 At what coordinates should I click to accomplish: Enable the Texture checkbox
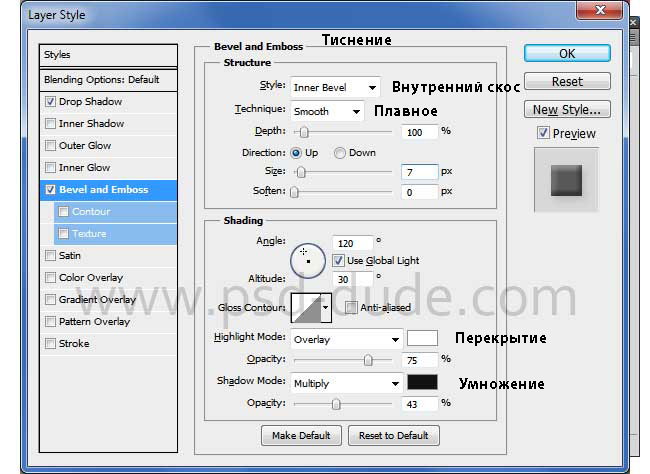(63, 233)
